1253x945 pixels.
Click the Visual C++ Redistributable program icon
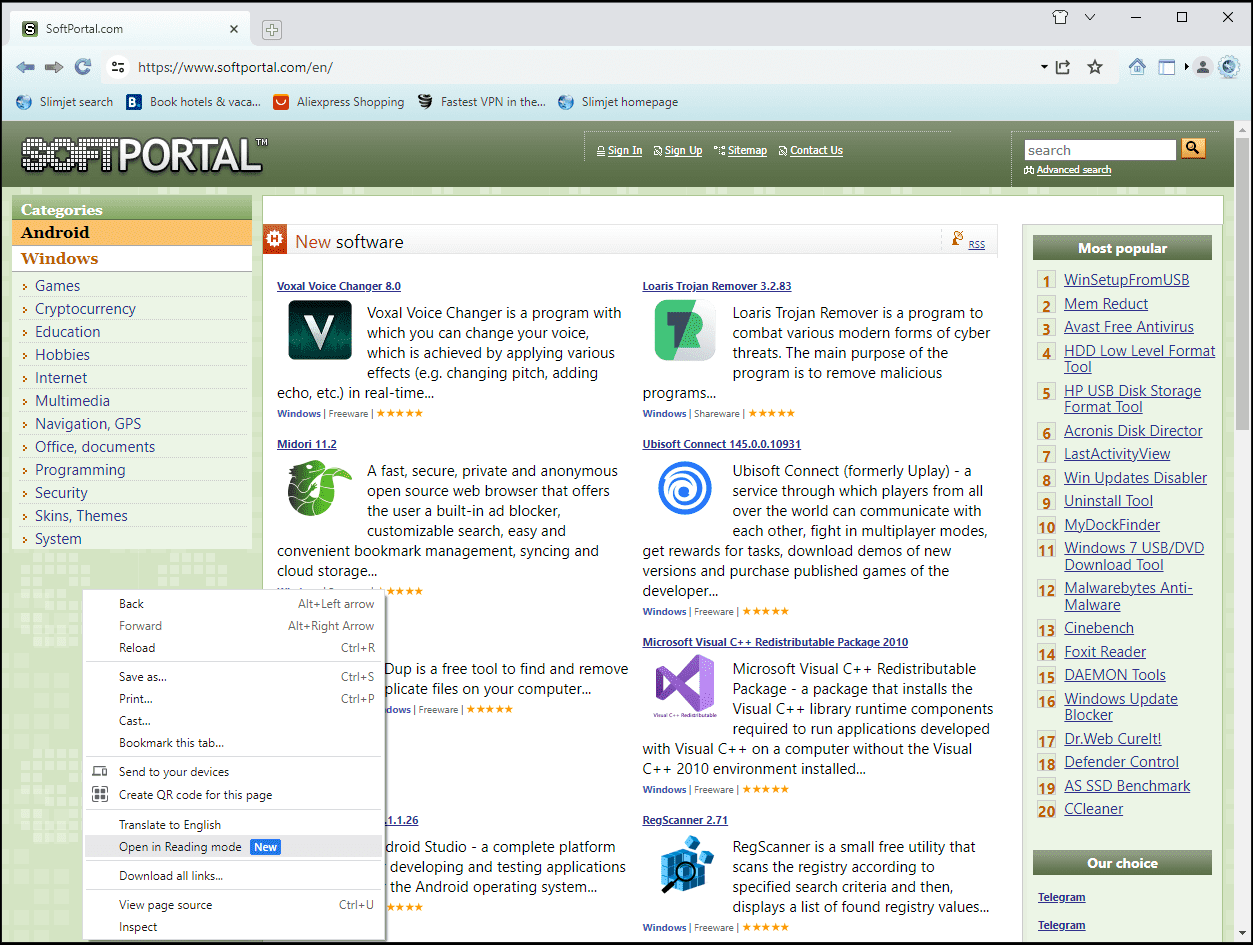point(685,686)
